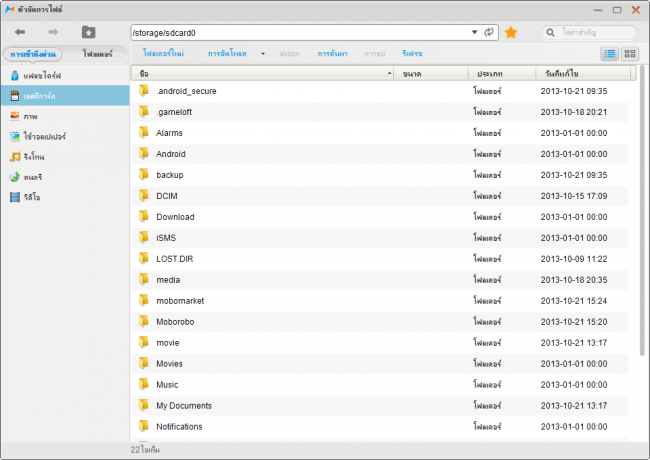This screenshot has height=460, width=650.
Task: Select the Notifications folder name
Action: tap(179, 426)
